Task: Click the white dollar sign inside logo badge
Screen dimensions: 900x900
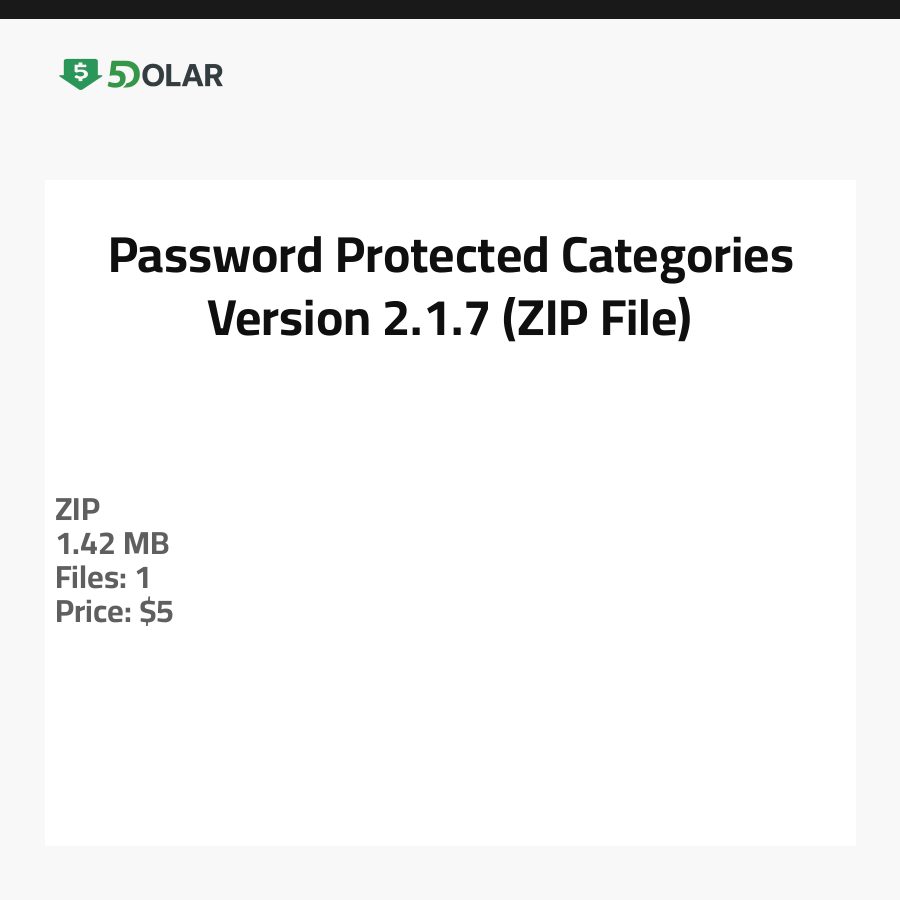Action: pos(80,71)
